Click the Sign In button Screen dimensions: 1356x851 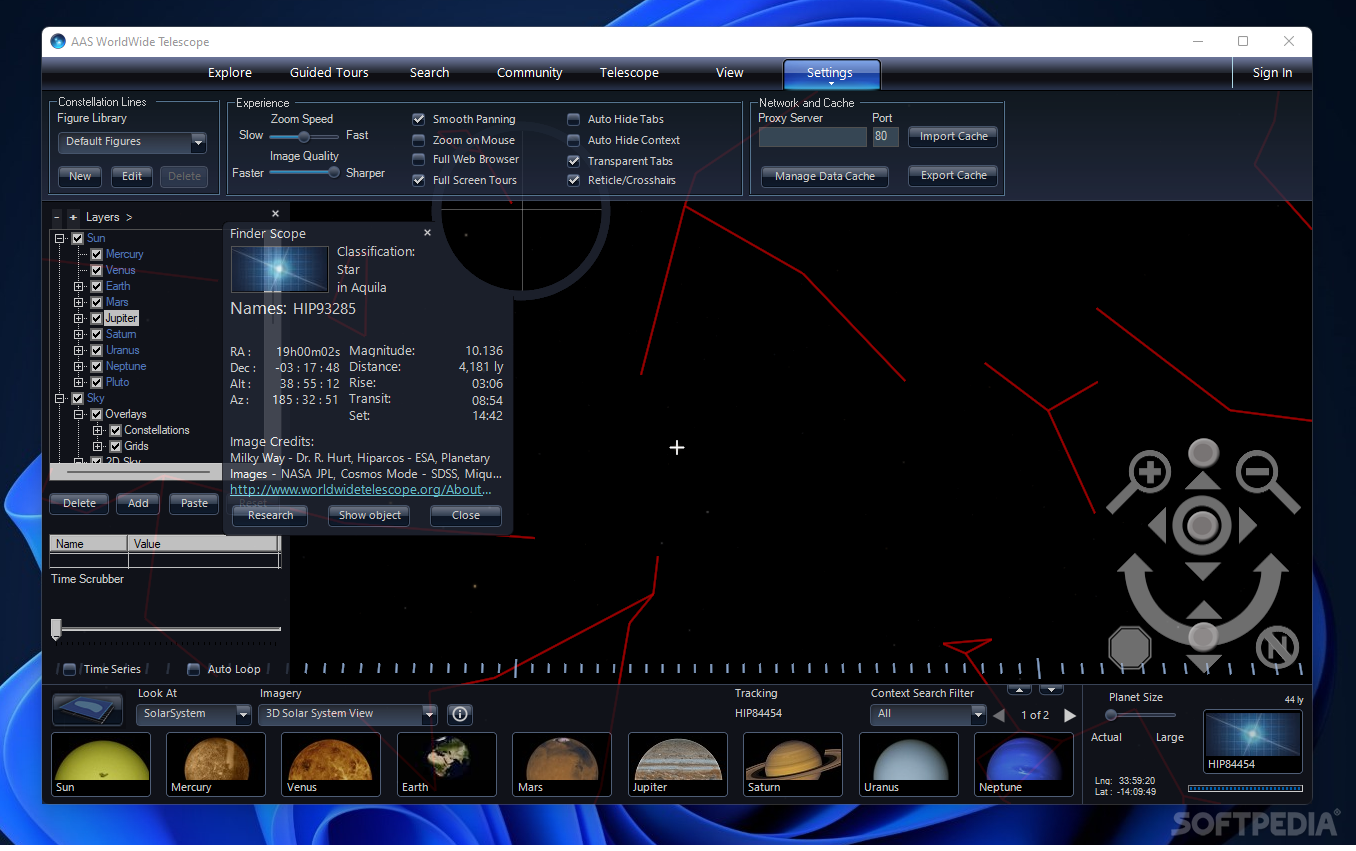[x=1272, y=73]
